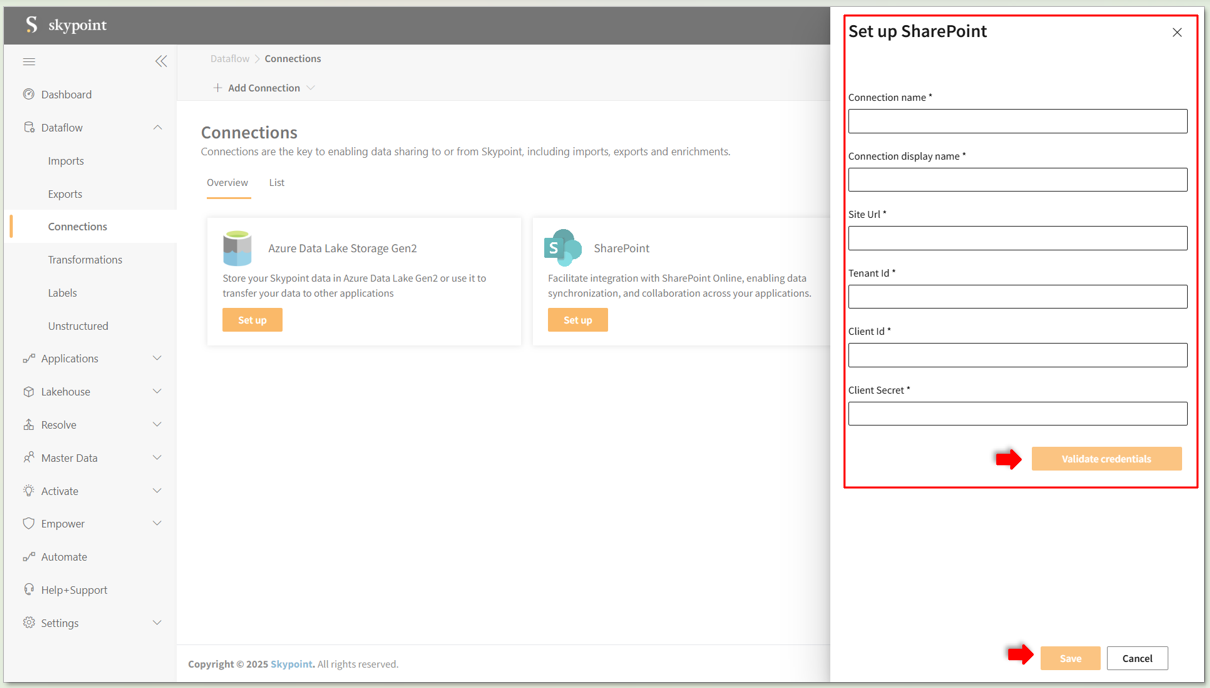Expand the Master Data menu section

tap(157, 458)
